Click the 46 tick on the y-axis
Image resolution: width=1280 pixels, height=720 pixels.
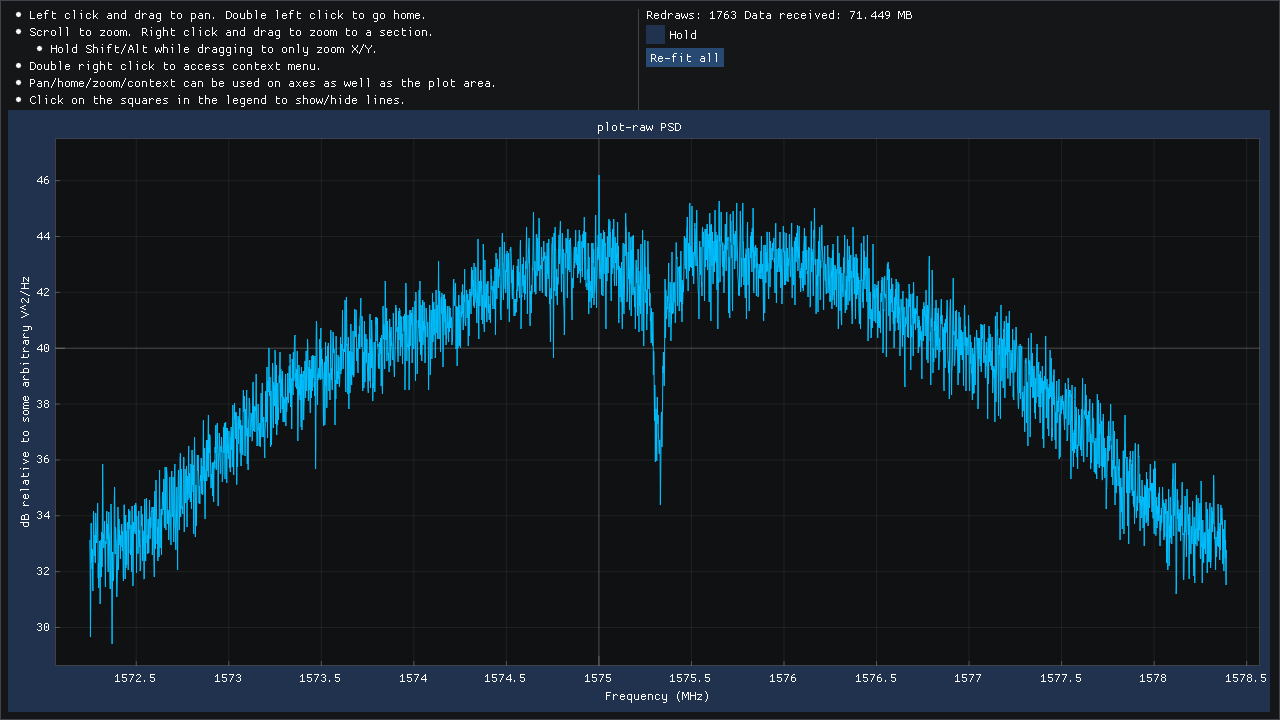coord(41,180)
